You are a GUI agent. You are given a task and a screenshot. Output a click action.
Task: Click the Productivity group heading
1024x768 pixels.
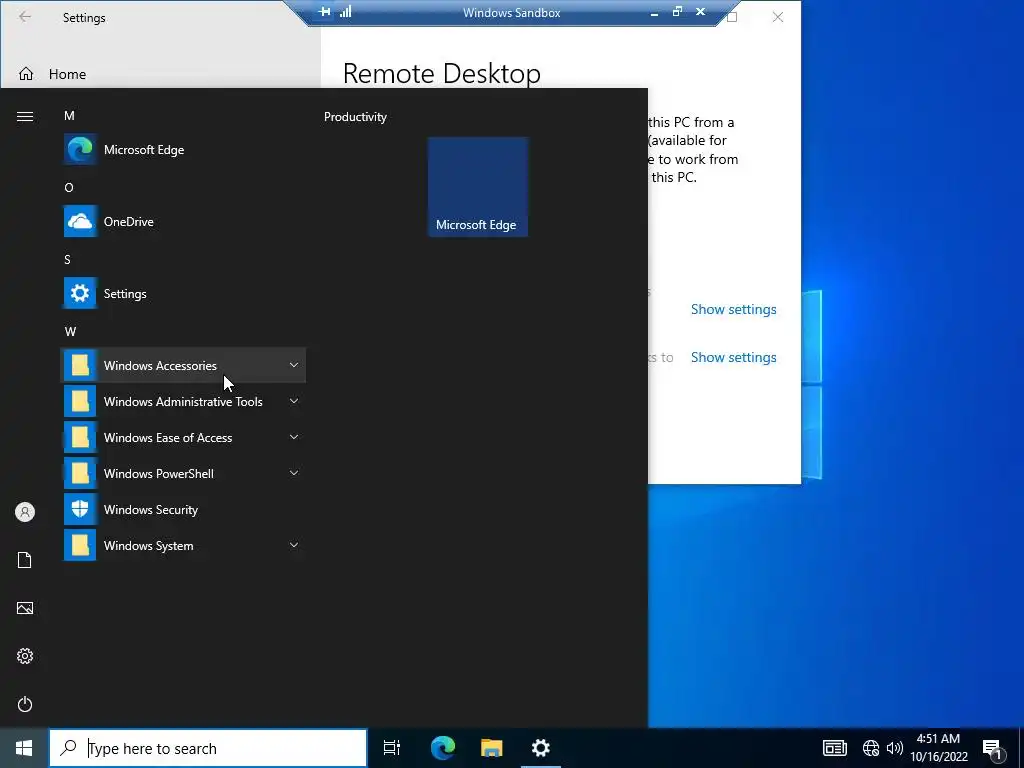click(355, 117)
